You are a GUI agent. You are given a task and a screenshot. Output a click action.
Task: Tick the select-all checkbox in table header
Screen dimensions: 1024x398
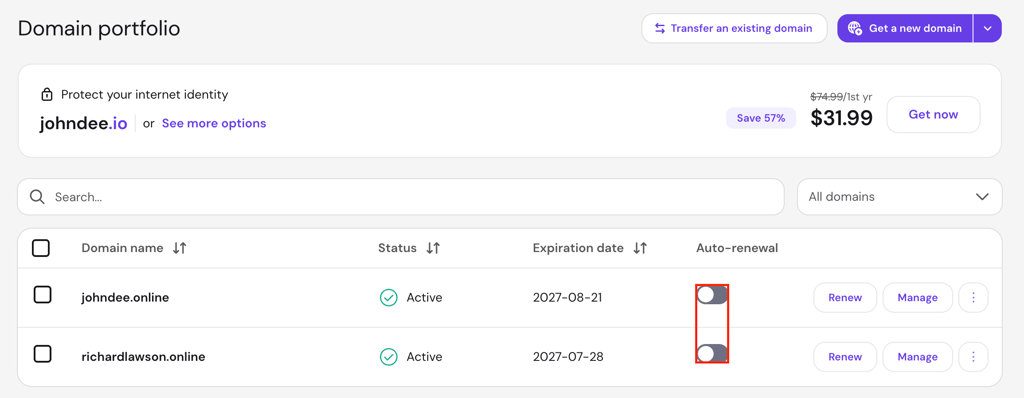pyautogui.click(x=41, y=248)
